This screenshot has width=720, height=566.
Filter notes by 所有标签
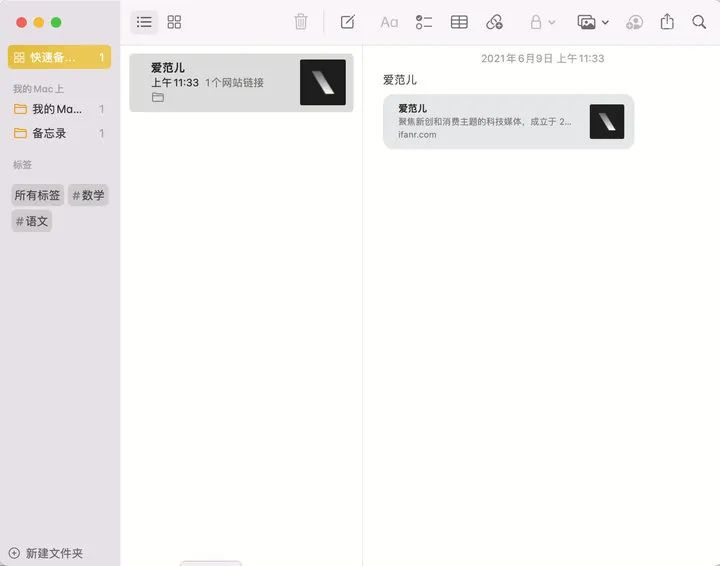[37, 195]
